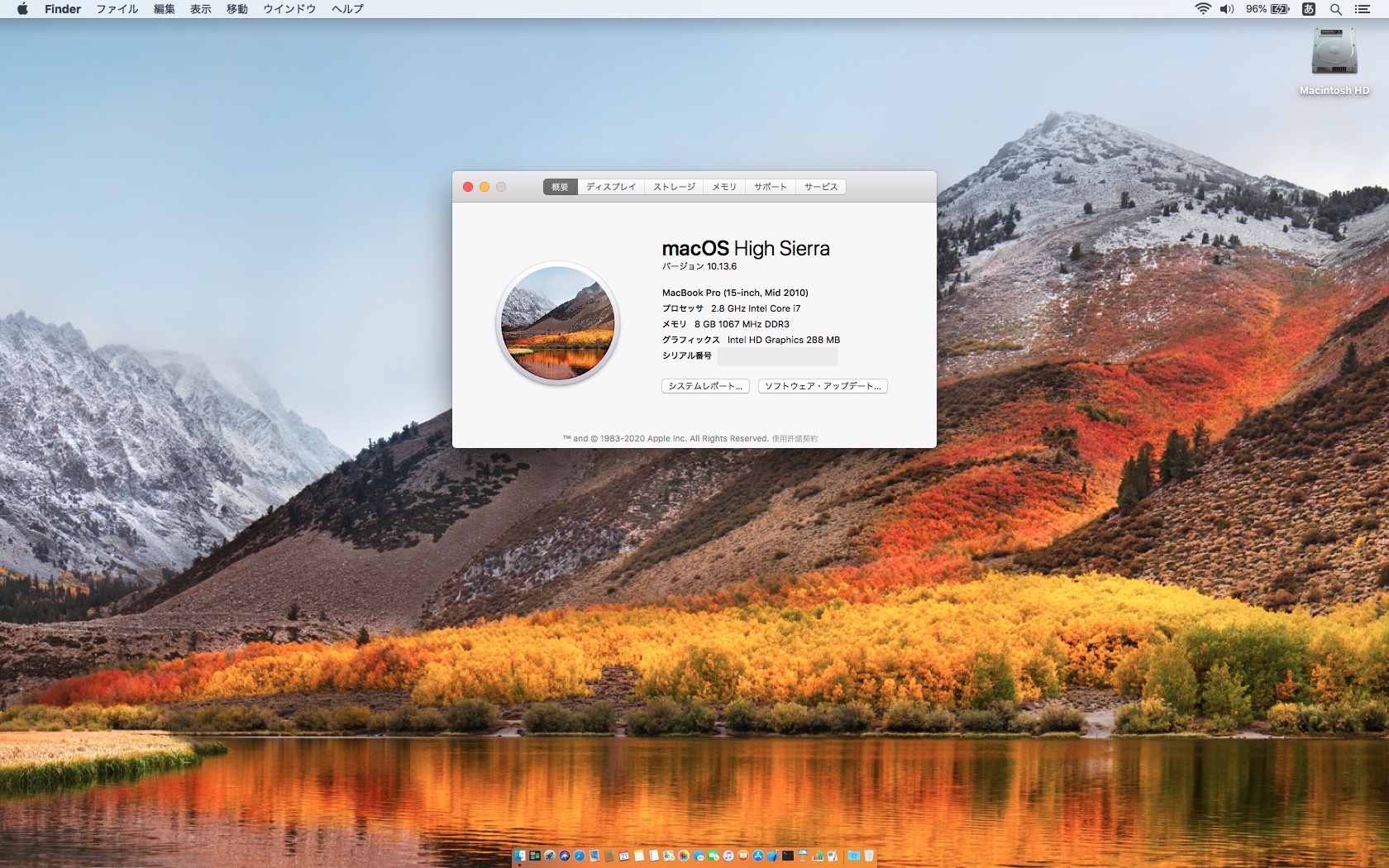Open the Japanese input source menu

click(1309, 9)
